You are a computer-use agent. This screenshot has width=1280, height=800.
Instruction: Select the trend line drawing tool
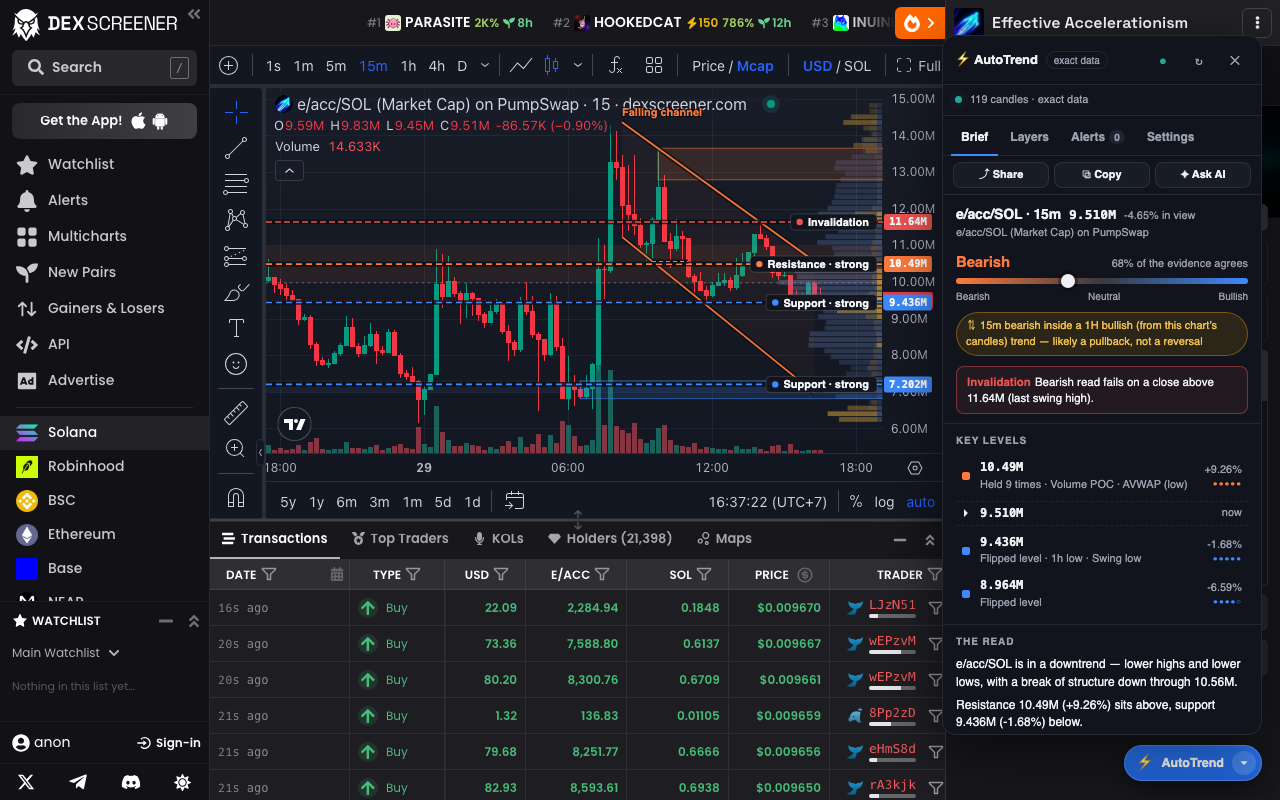point(236,148)
